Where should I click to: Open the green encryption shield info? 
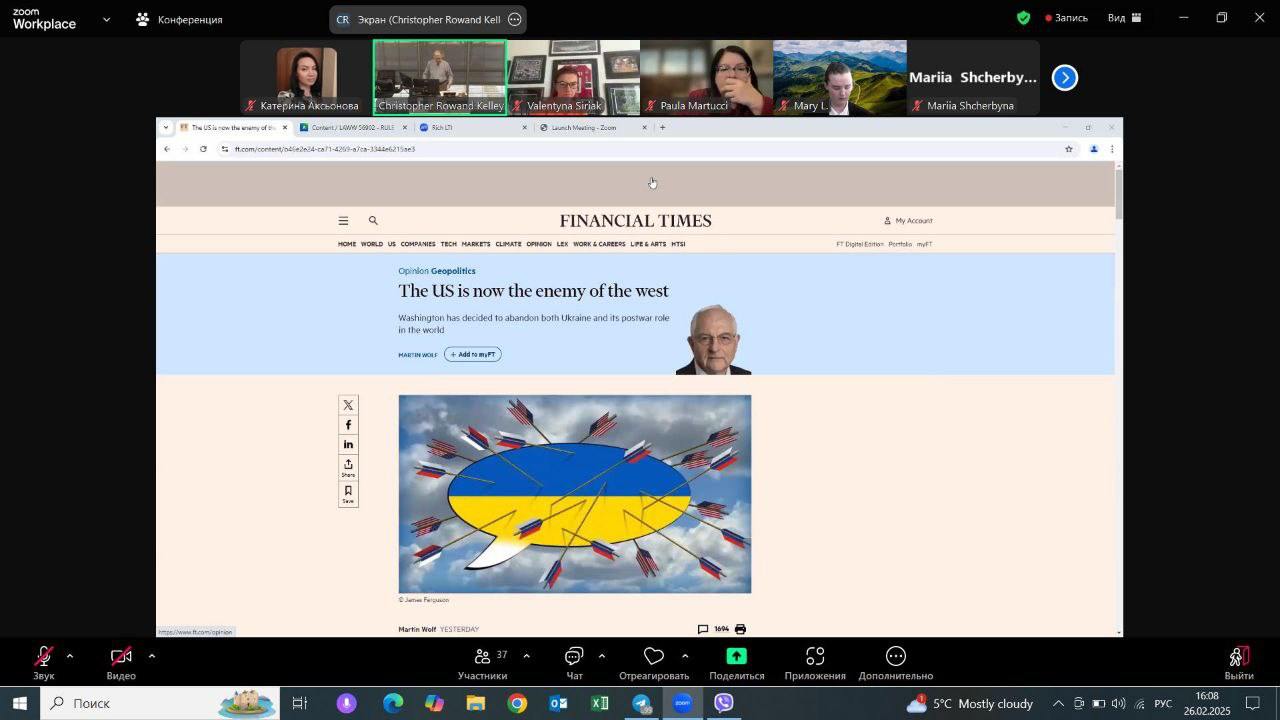pos(1023,18)
